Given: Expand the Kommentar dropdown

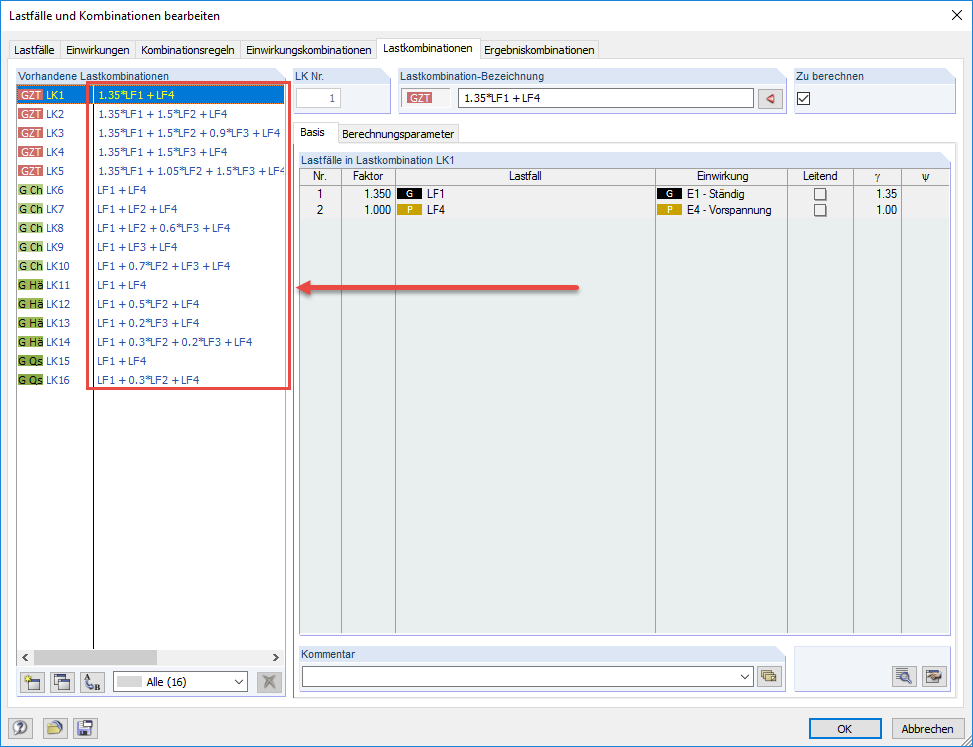Looking at the screenshot, I should pos(745,676).
